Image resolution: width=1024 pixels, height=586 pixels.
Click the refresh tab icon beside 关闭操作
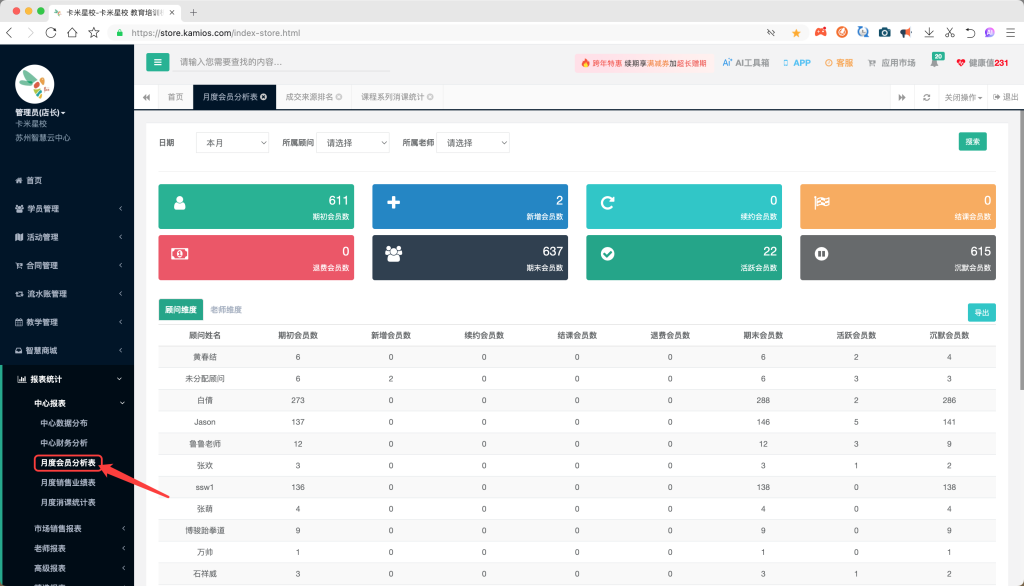click(x=927, y=97)
